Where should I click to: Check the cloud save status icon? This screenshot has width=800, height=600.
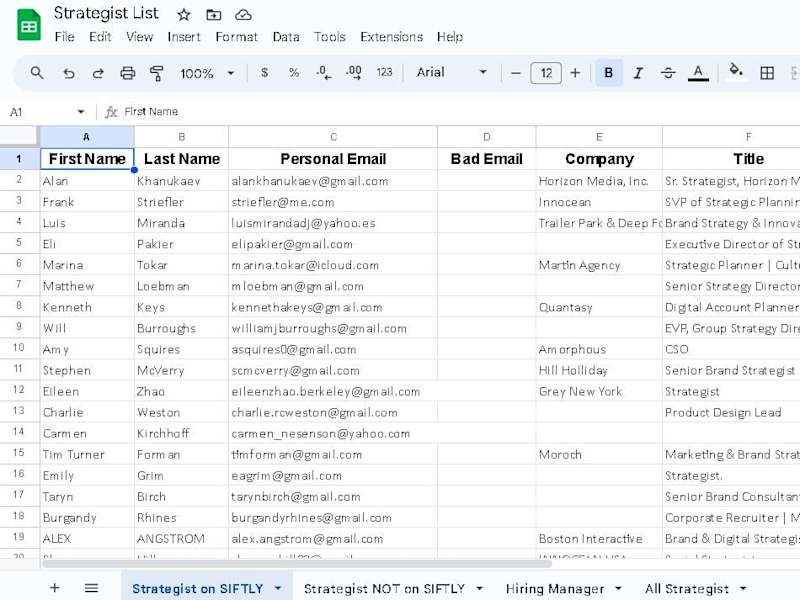tap(243, 15)
